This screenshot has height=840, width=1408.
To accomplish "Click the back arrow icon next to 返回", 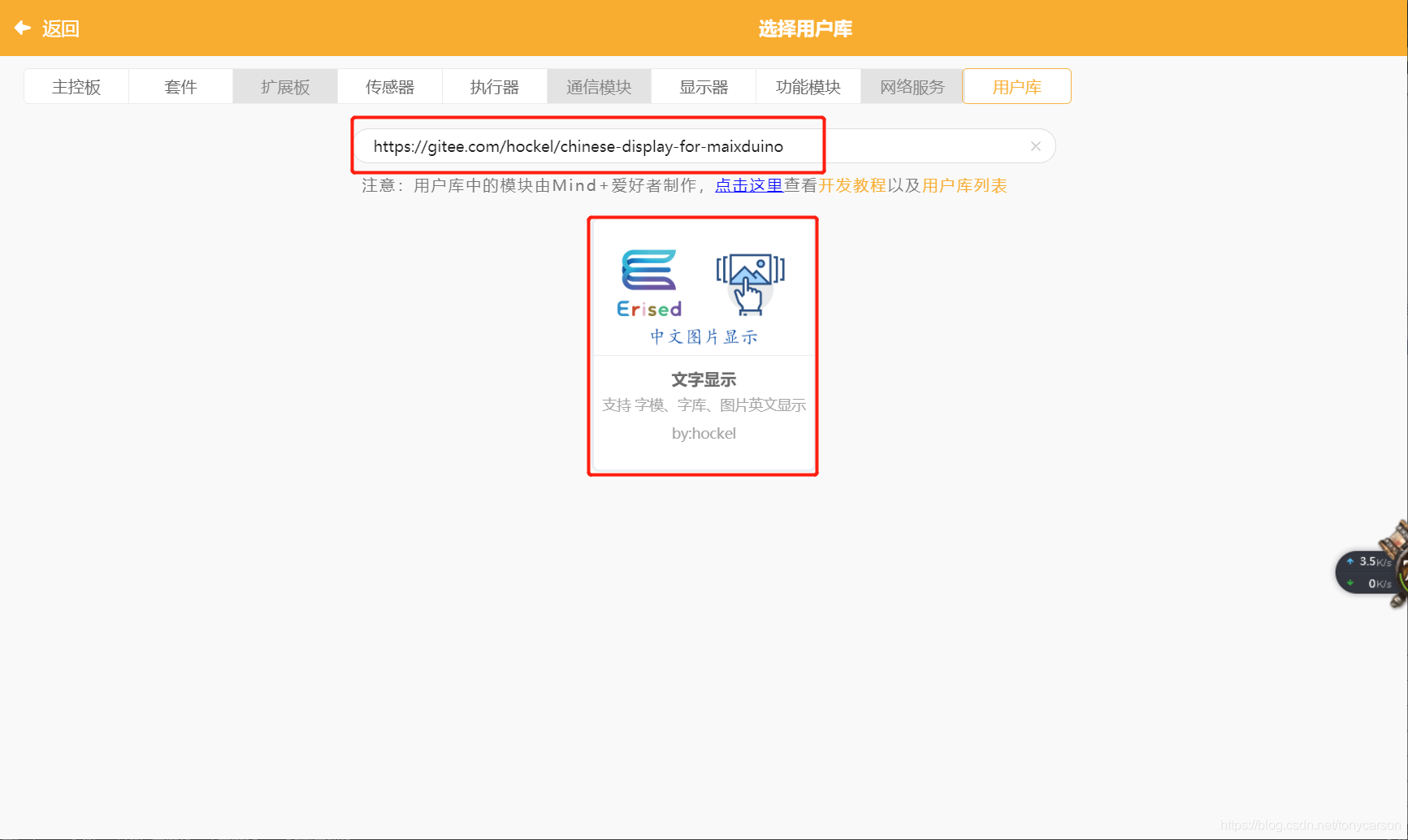I will coord(20,28).
